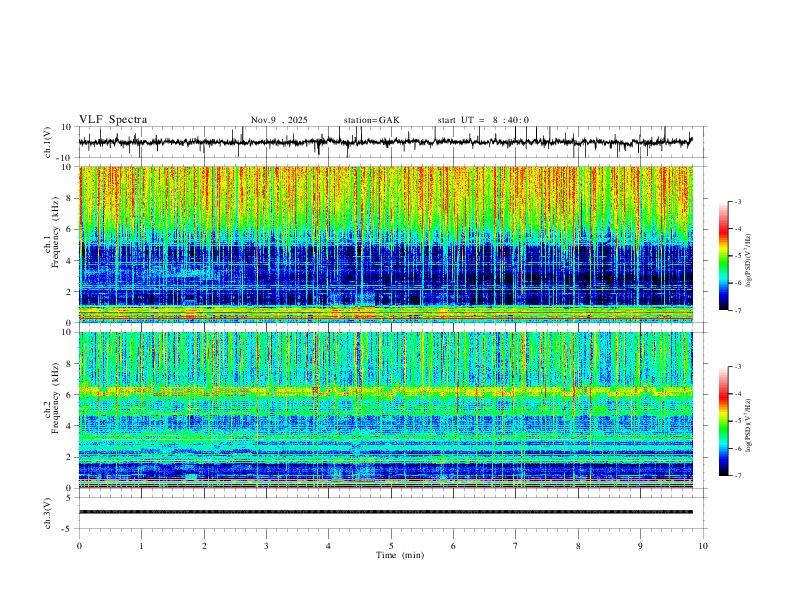Click the "5" tick on ch.3(V) axis
792x612 pixels.
[x=69, y=497]
